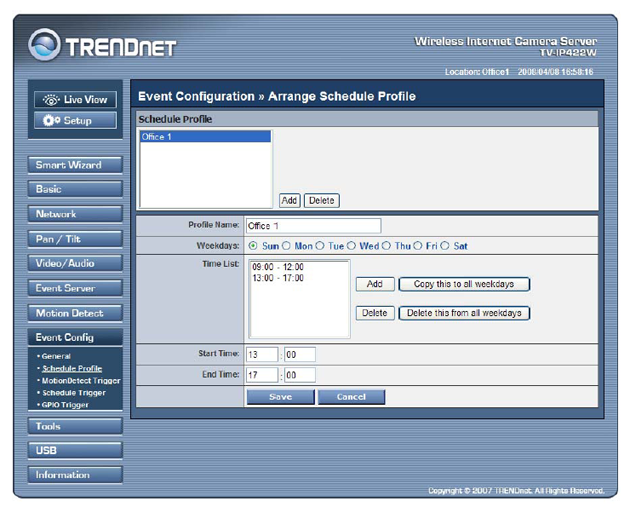630x507 pixels.
Task: Select the Sat weekday radio button
Action: point(445,245)
